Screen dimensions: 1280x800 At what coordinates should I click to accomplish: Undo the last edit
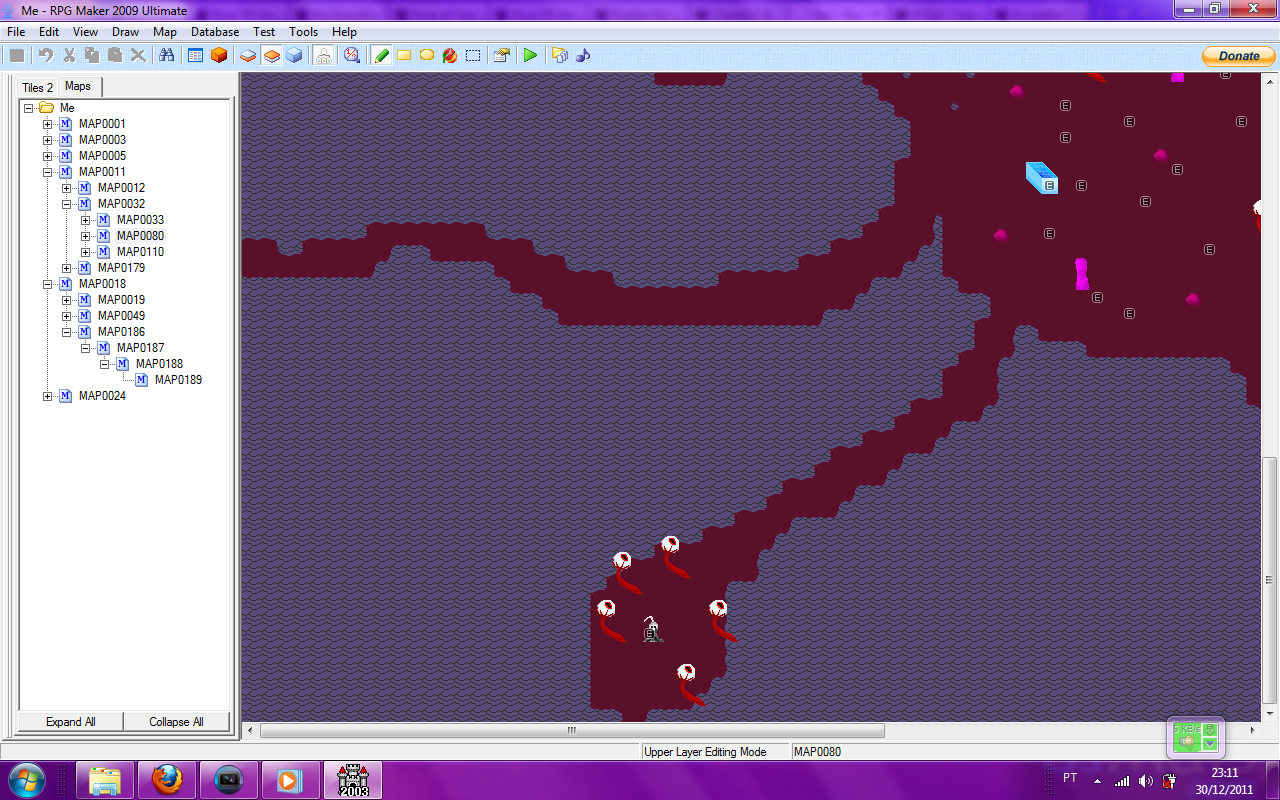click(x=46, y=56)
